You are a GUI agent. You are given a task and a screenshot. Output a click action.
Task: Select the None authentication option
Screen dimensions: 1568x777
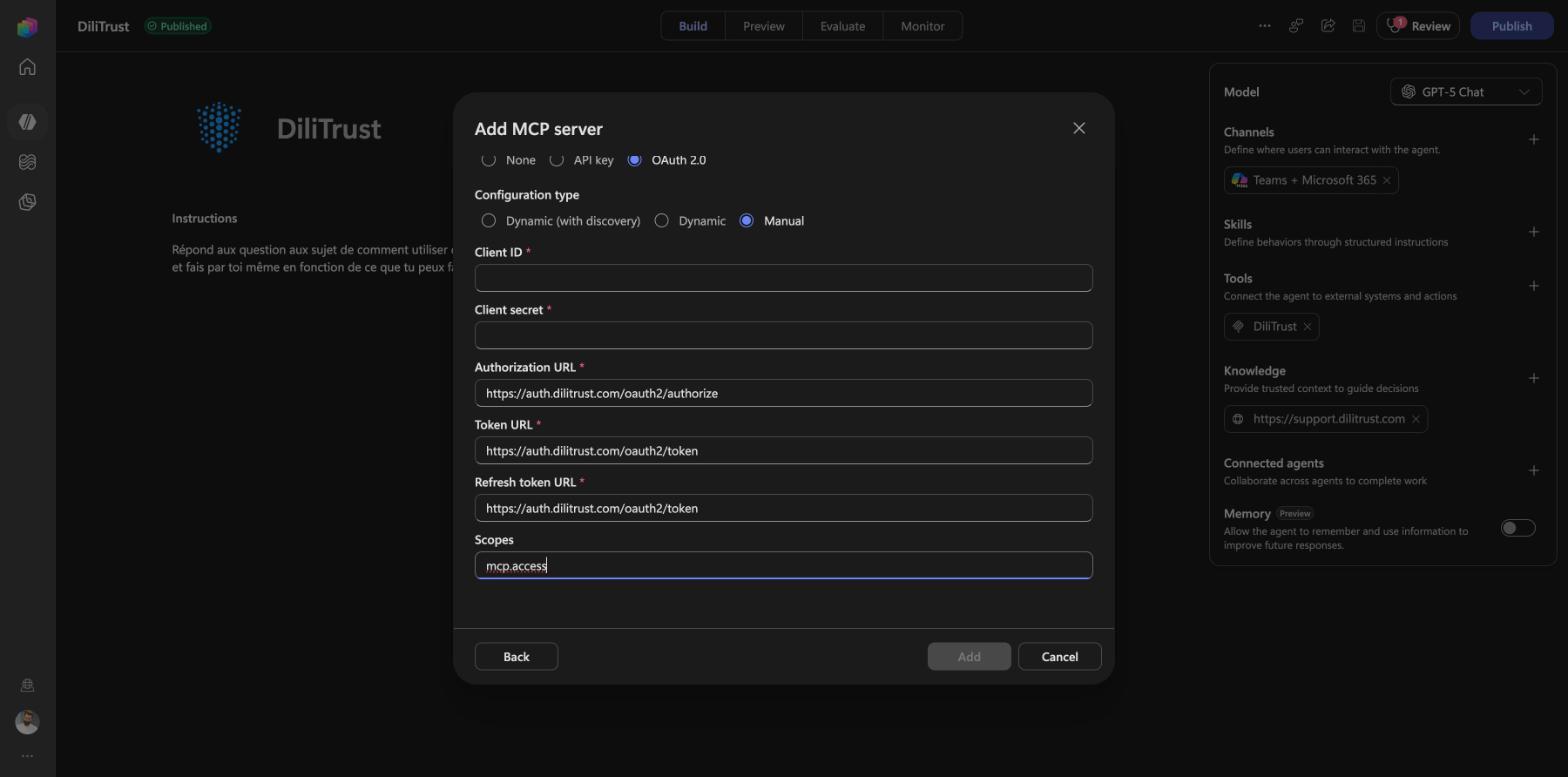(489, 160)
